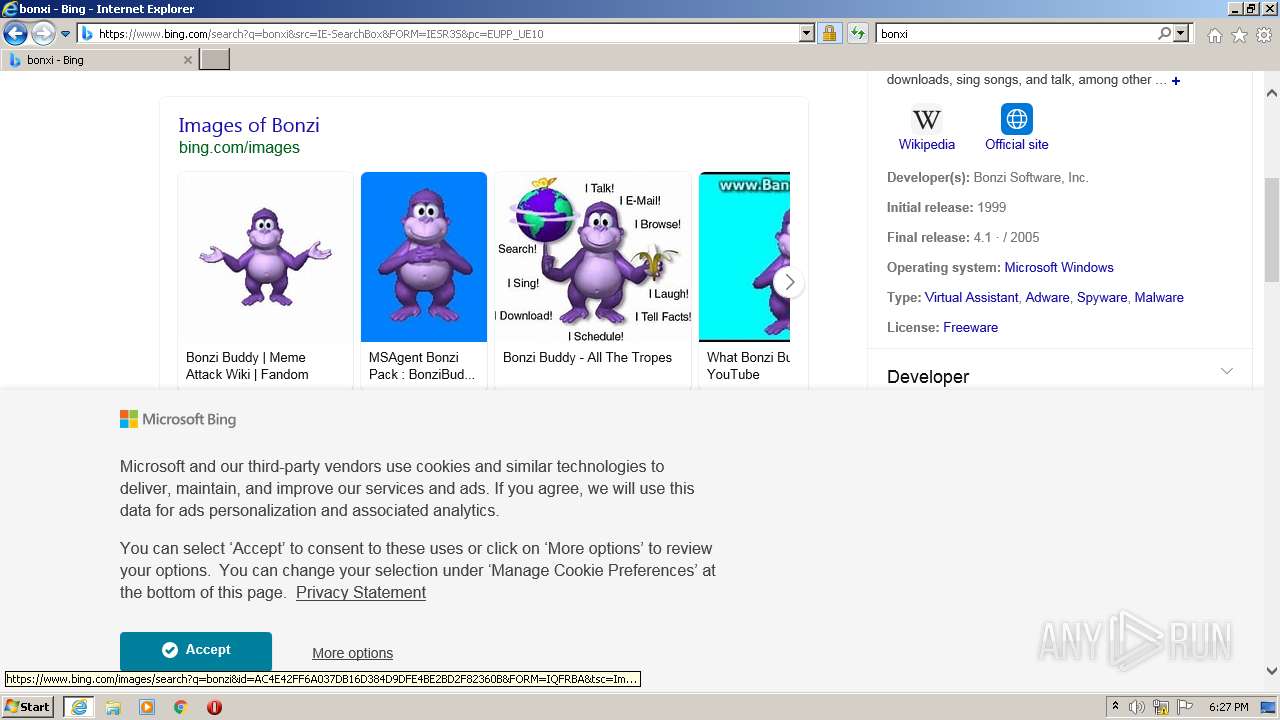Click 'Bonzi Buddy - All The Tropes' caption
Screen dimensions: 1280x720
(x=587, y=357)
